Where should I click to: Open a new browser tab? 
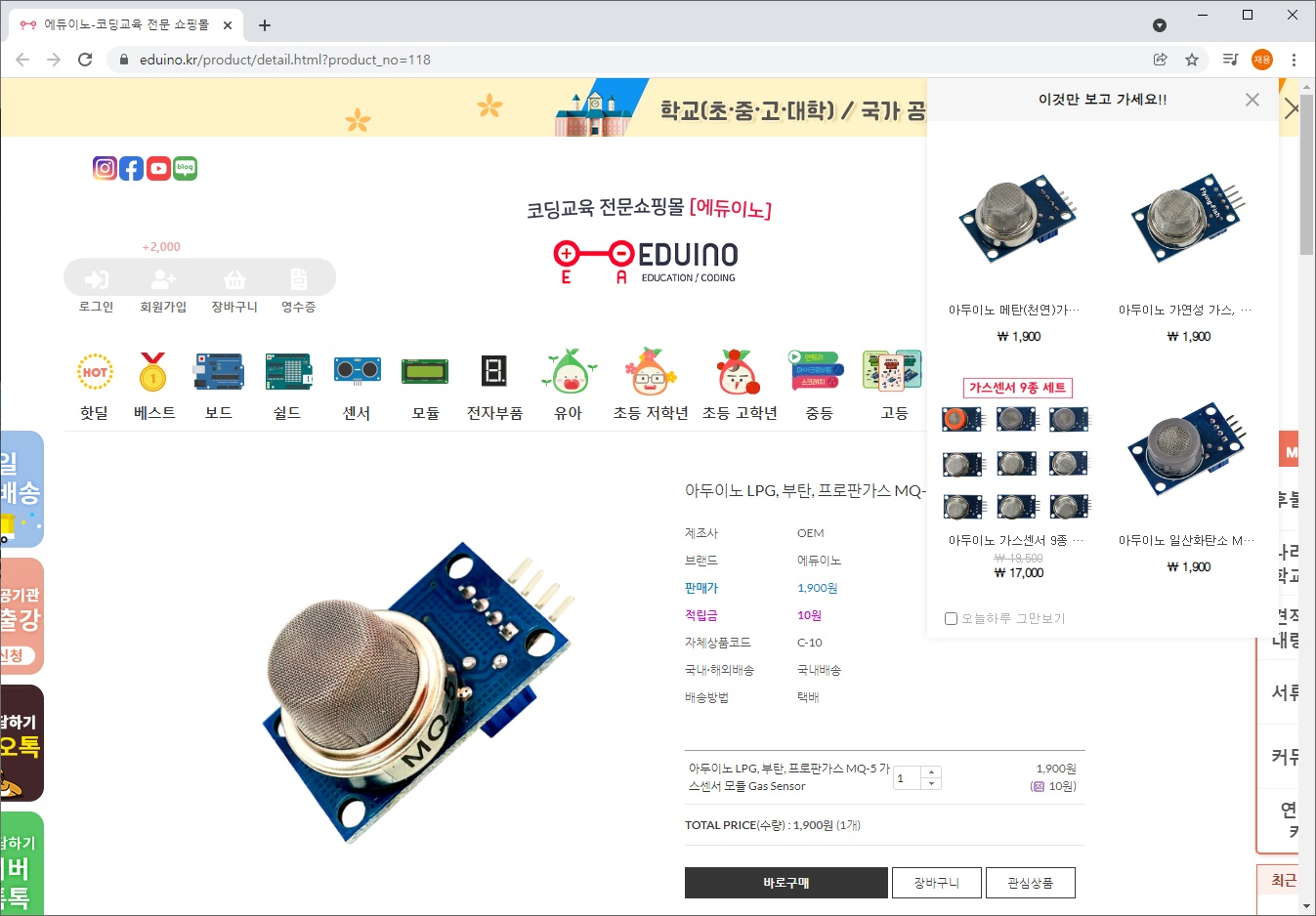click(x=265, y=25)
